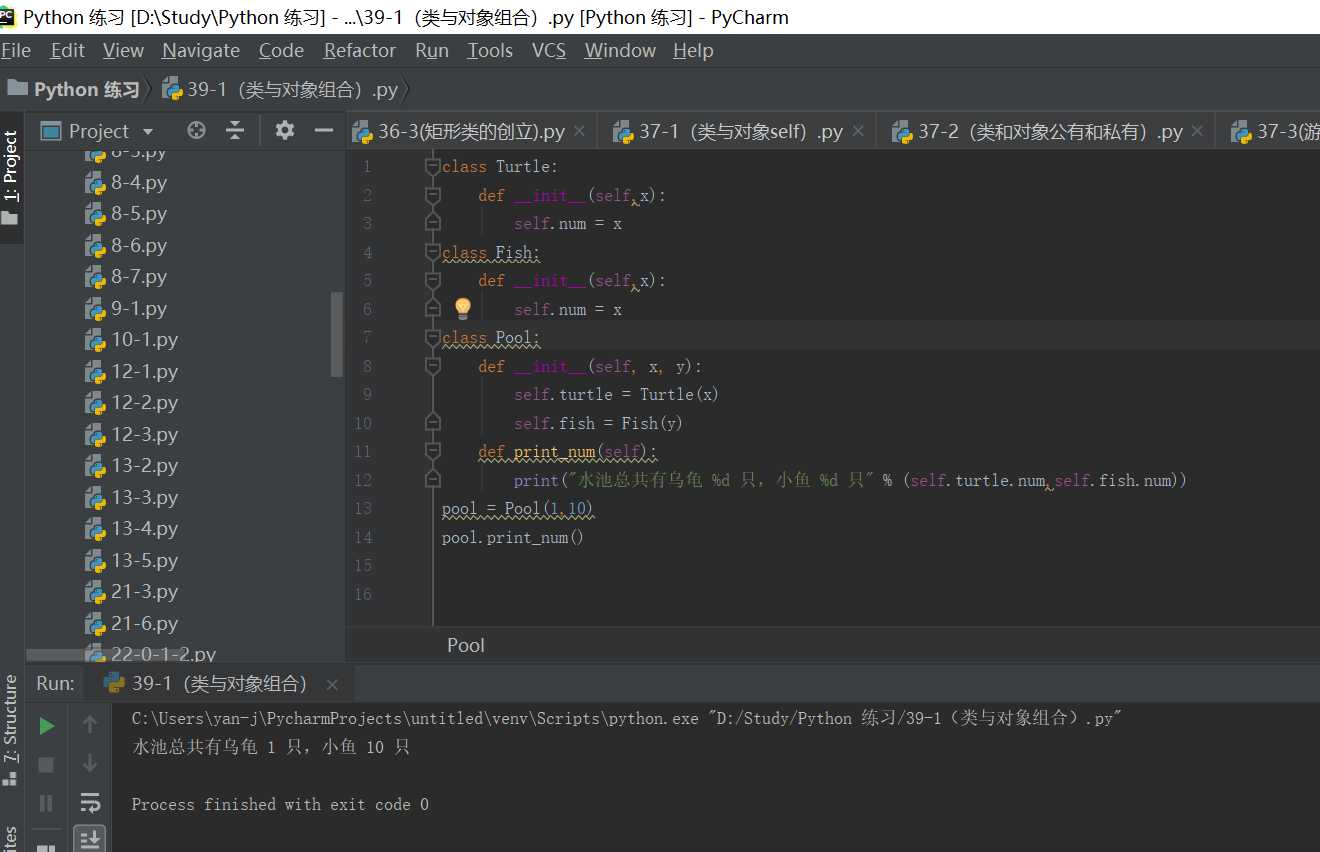Toggle the 7: Structure side tool tab

[11, 730]
